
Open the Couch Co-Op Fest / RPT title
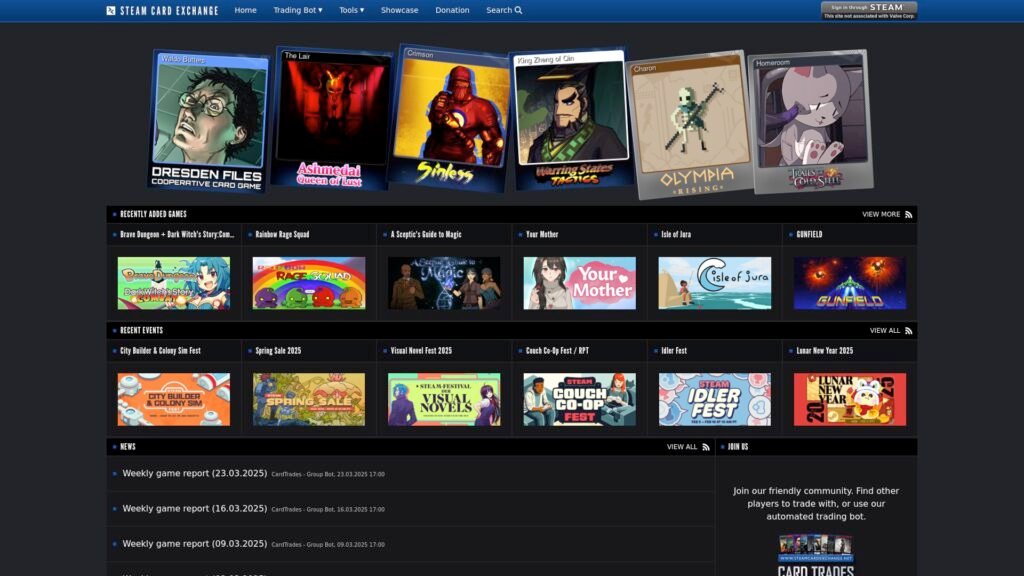coord(557,351)
